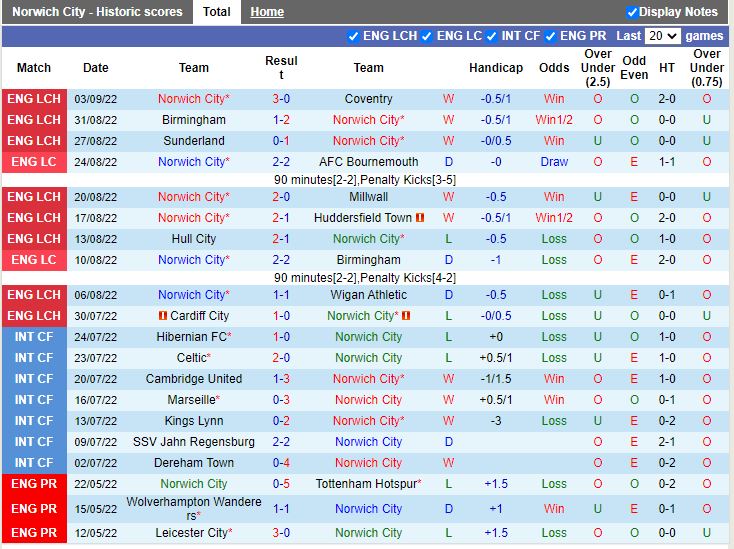Click ENG LCH league badge for 03/09/22 match
This screenshot has width=734, height=549.
pos(34,99)
